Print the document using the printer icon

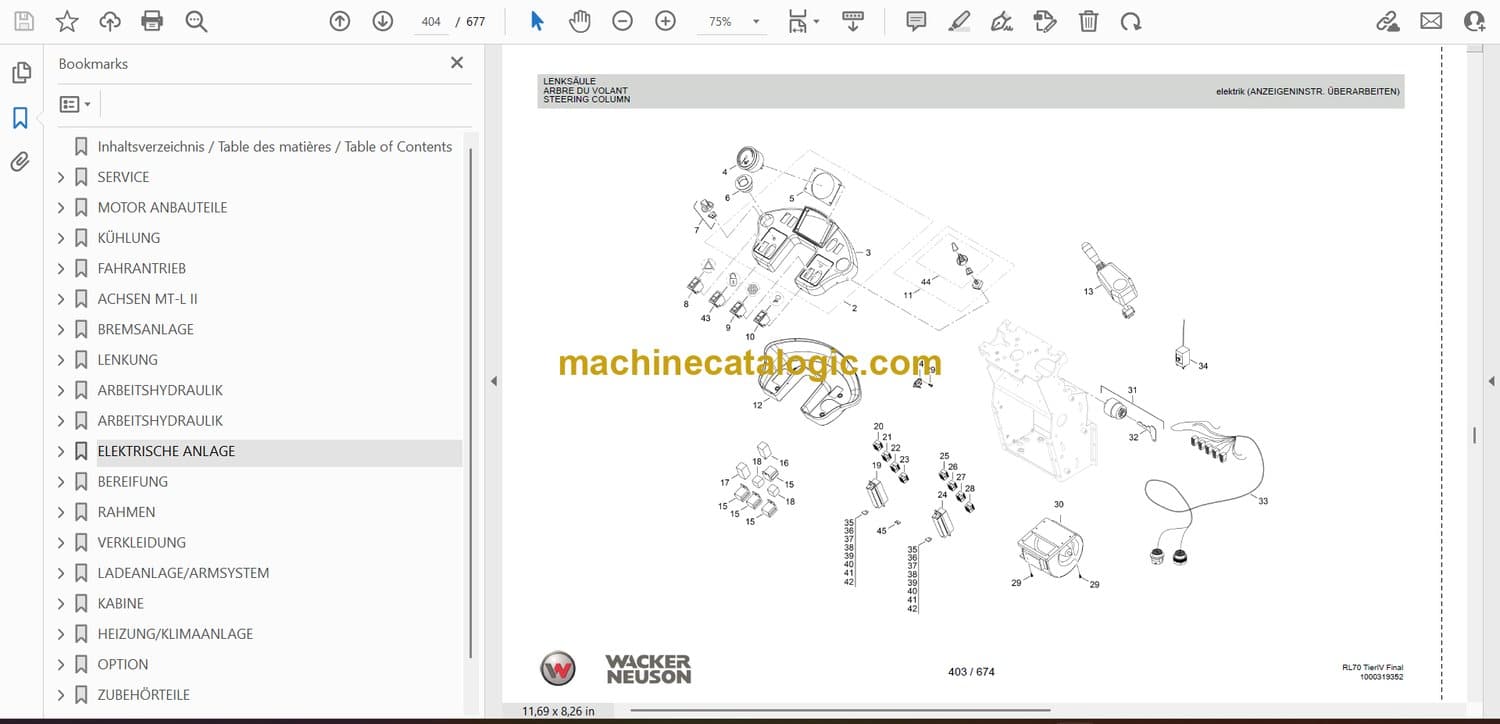tap(152, 21)
